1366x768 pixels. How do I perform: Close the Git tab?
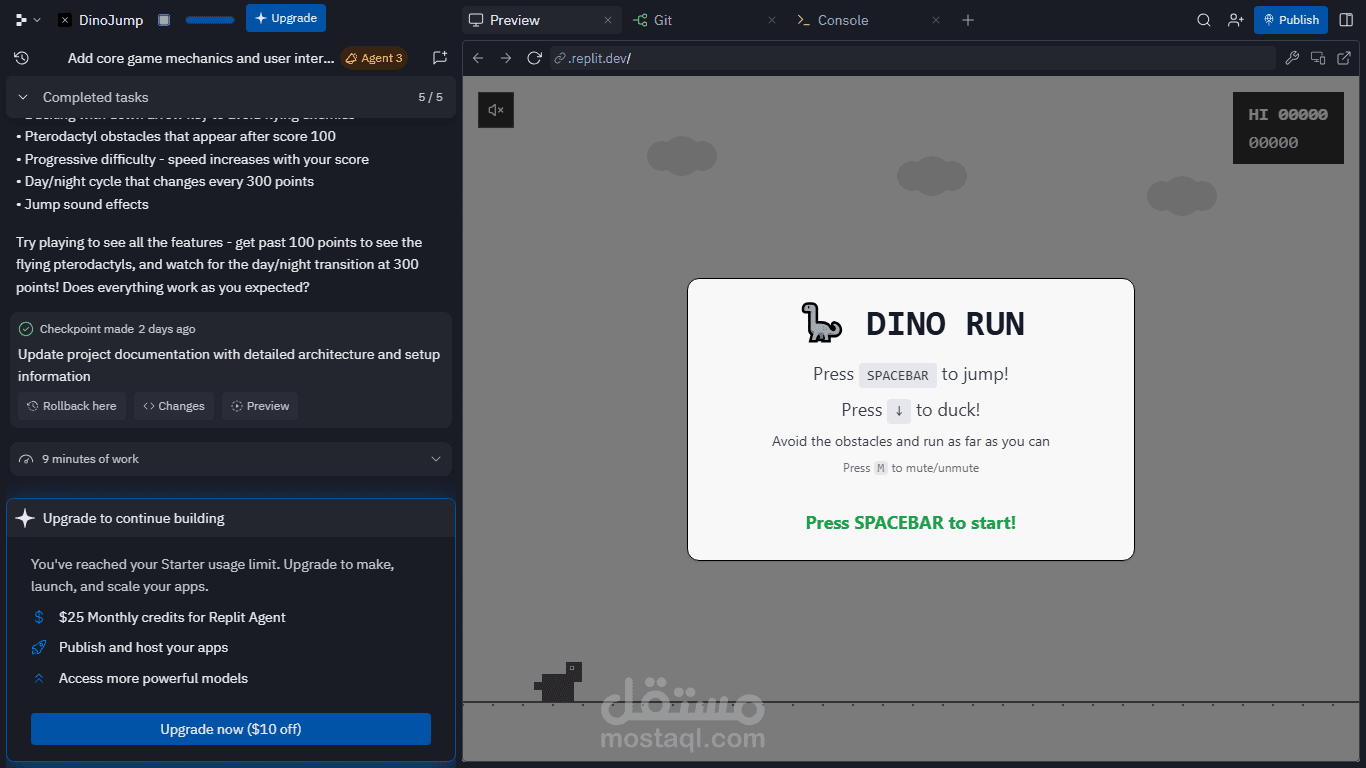[x=771, y=20]
